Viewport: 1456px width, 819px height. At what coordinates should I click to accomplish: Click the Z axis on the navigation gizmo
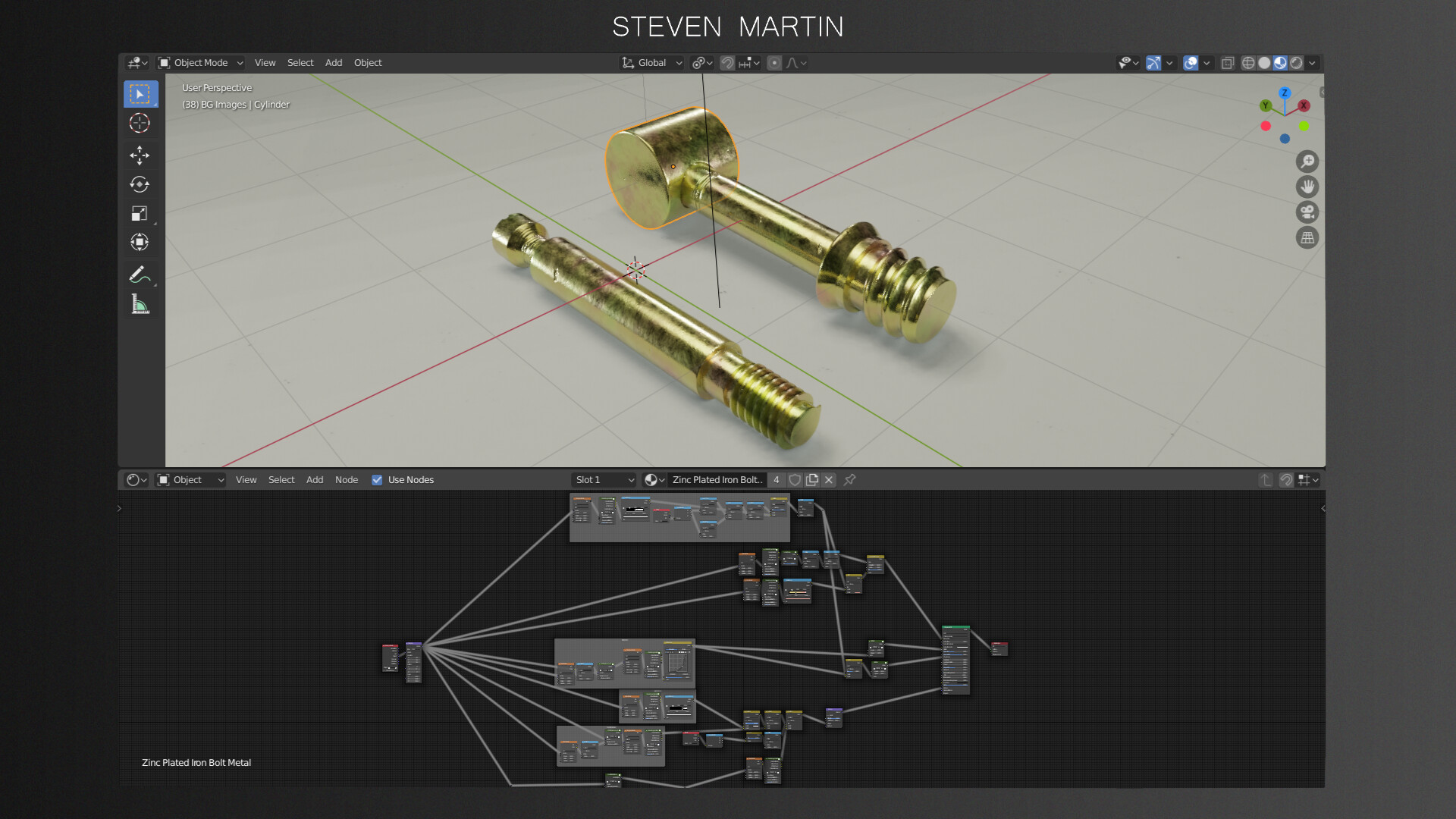coord(1284,93)
